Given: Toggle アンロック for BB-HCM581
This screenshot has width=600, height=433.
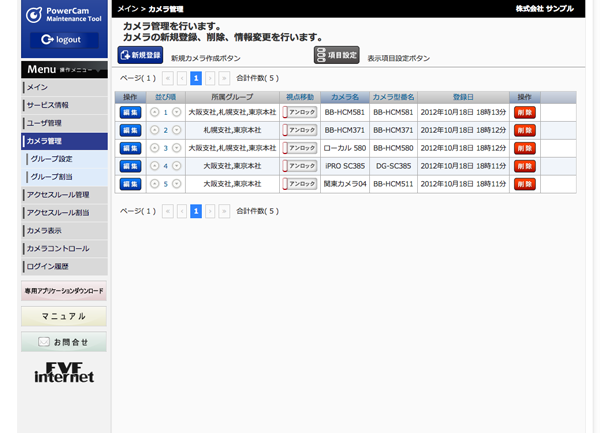Looking at the screenshot, I should (x=300, y=113).
